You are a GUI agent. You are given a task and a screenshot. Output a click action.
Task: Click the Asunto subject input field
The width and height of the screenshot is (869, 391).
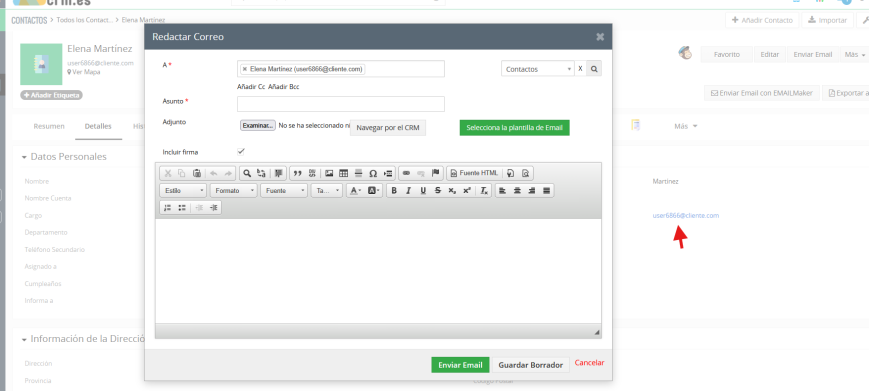pyautogui.click(x=341, y=104)
